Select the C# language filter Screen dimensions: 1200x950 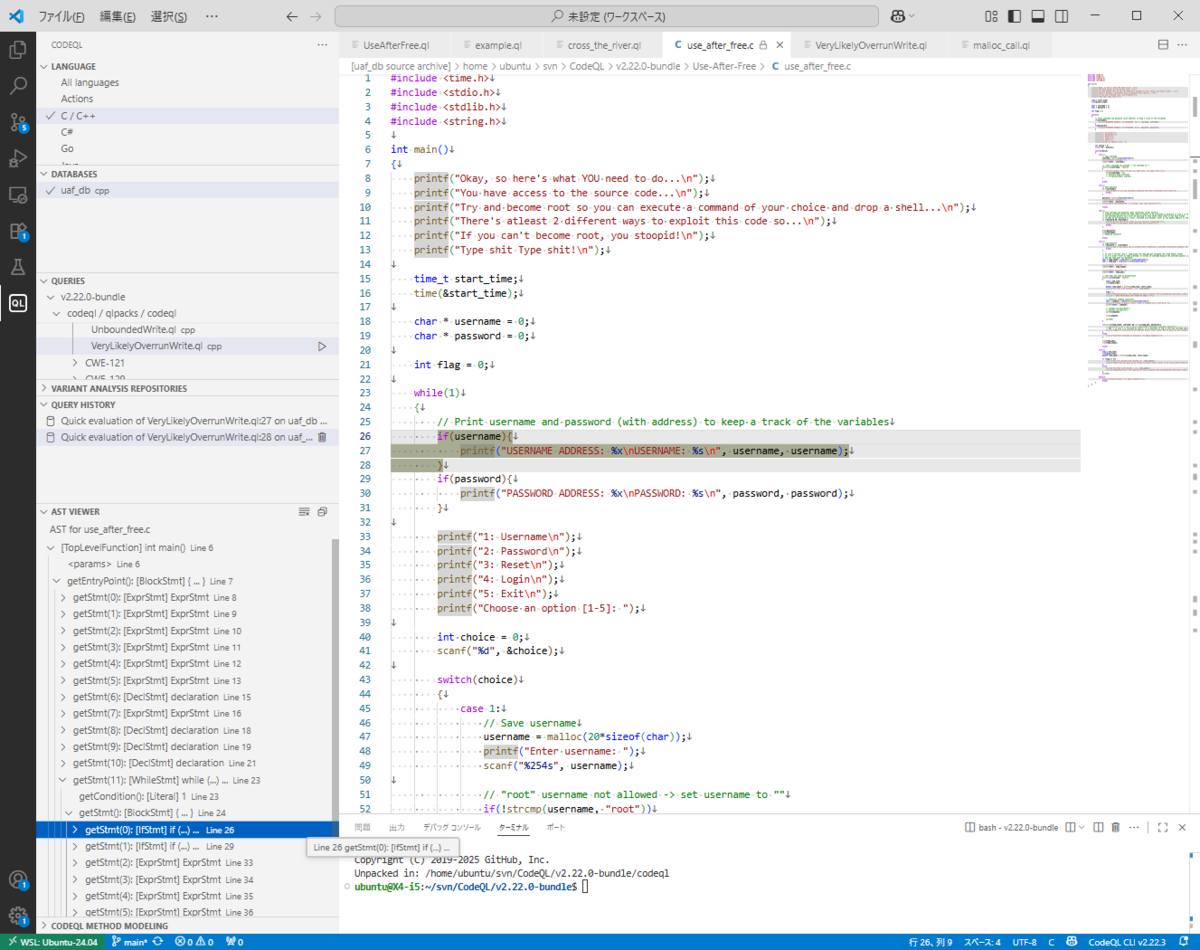pos(188,131)
